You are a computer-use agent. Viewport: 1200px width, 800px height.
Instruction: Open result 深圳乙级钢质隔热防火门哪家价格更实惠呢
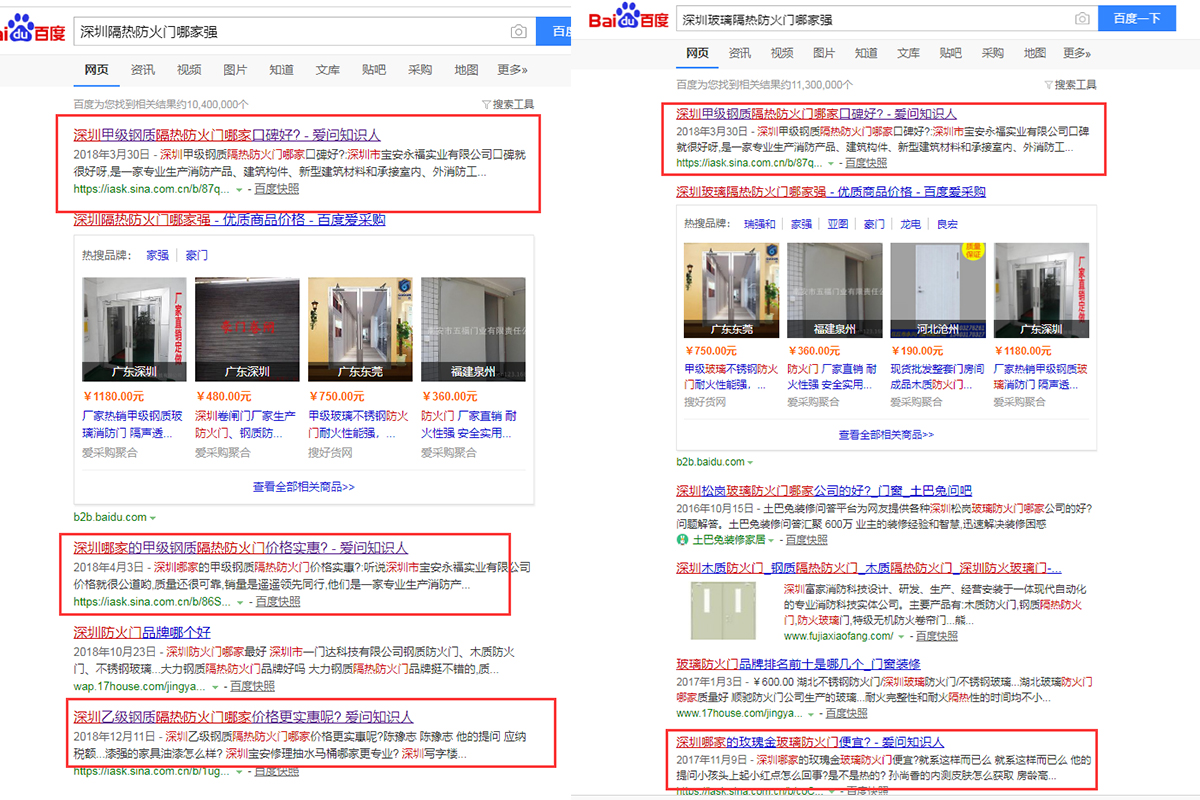tap(243, 717)
